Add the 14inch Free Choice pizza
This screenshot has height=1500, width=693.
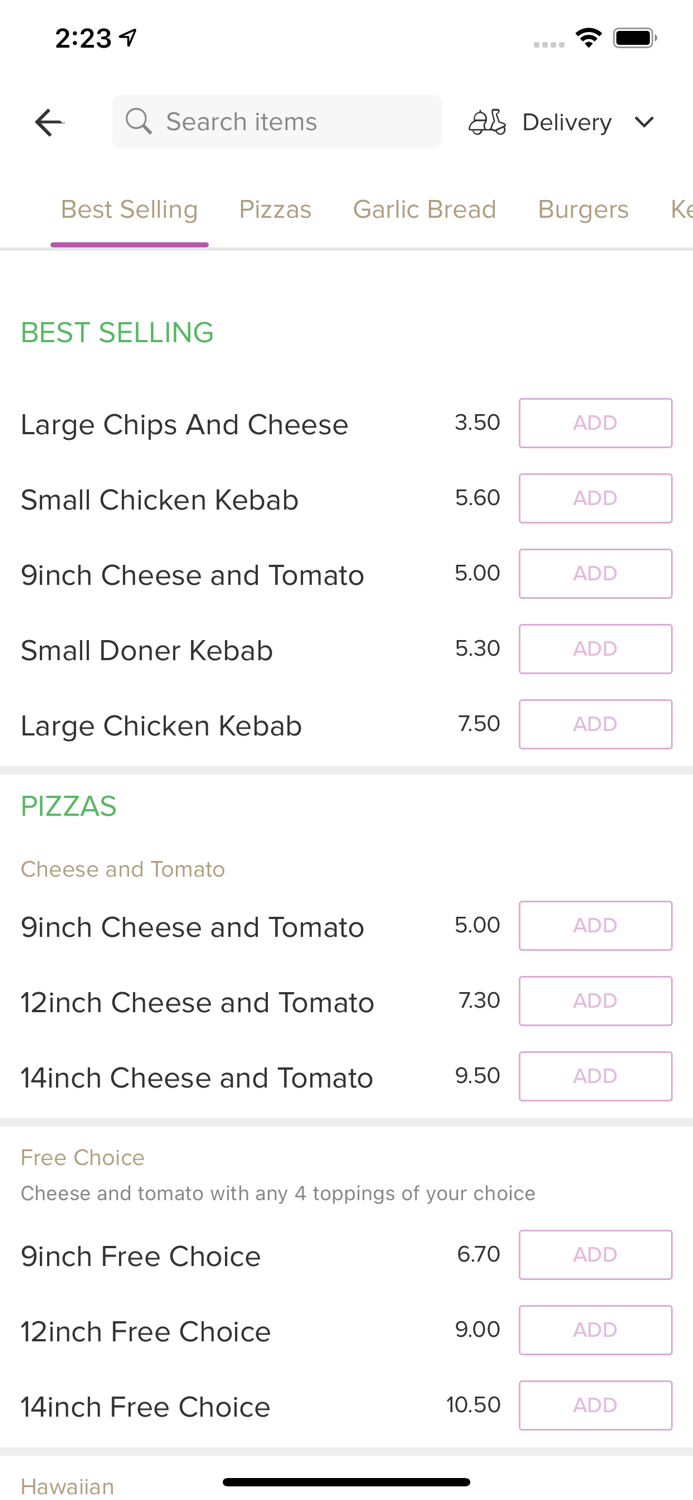595,1405
